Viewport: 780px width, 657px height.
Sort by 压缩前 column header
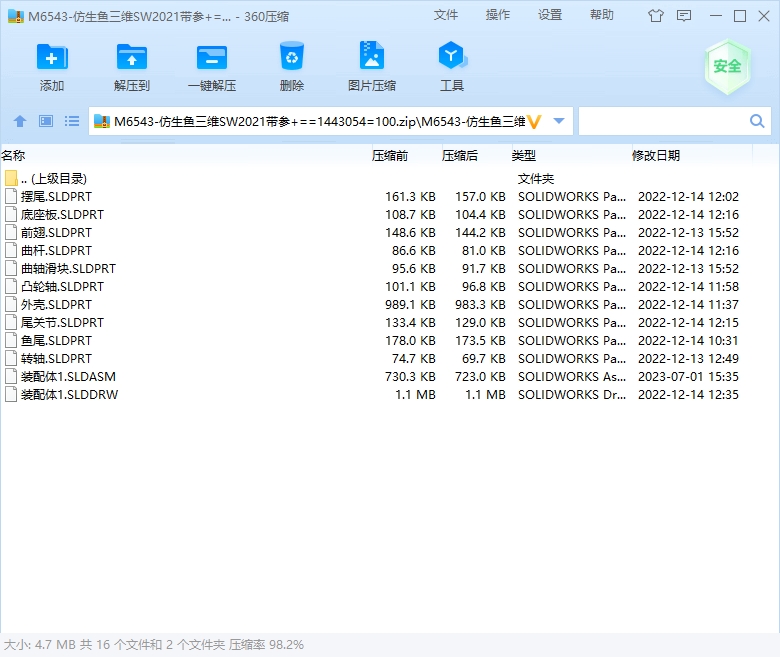[x=390, y=156]
